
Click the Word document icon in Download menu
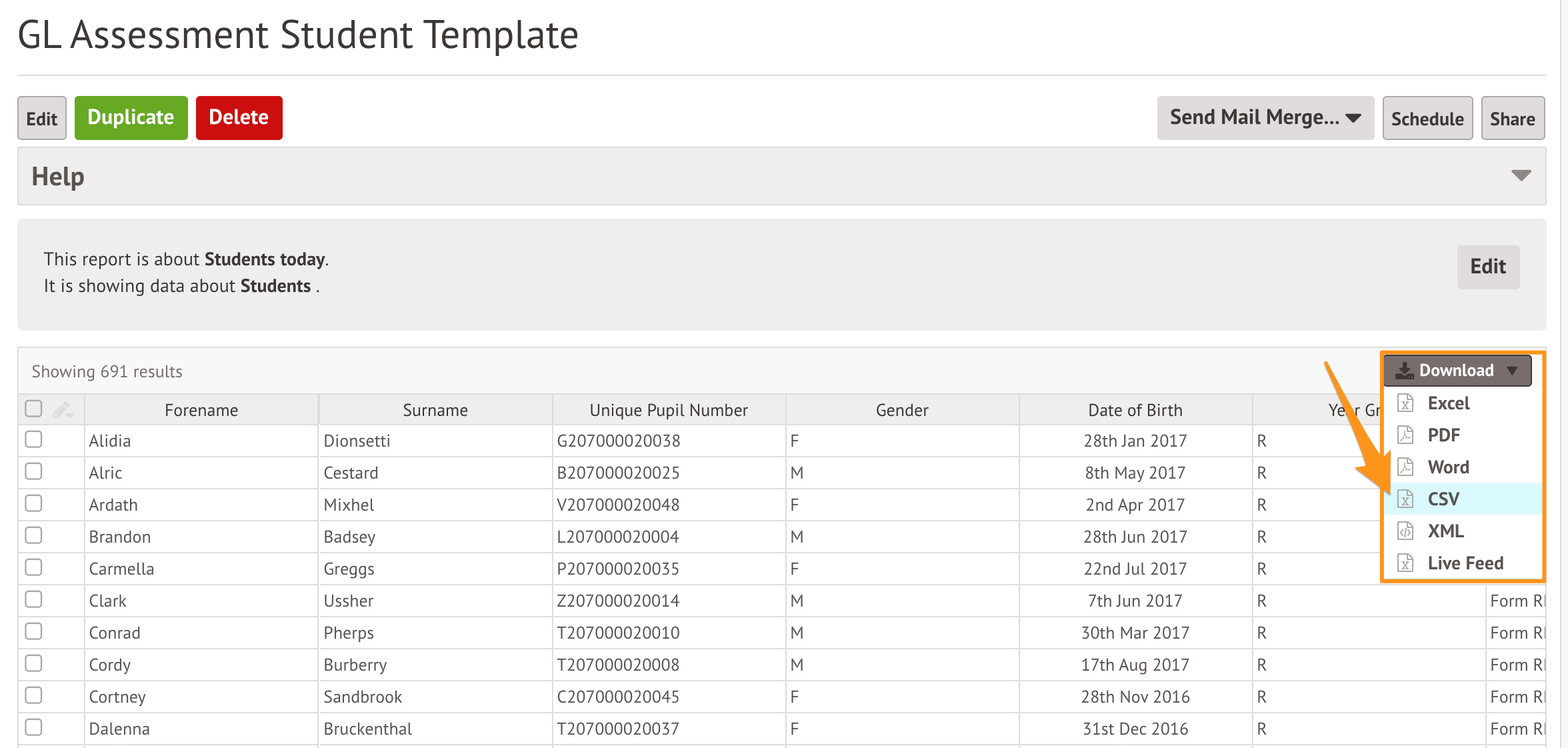[1405, 467]
